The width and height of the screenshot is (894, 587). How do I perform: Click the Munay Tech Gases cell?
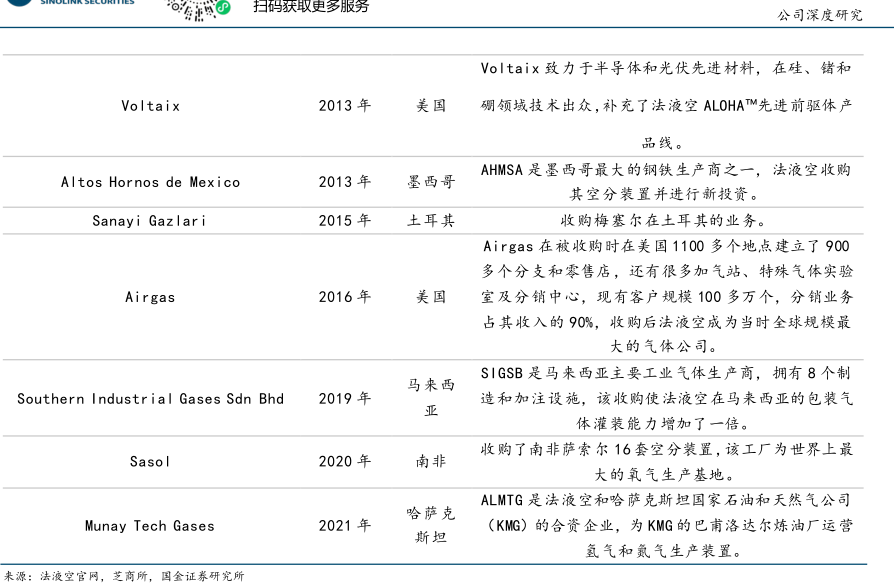tap(150, 525)
